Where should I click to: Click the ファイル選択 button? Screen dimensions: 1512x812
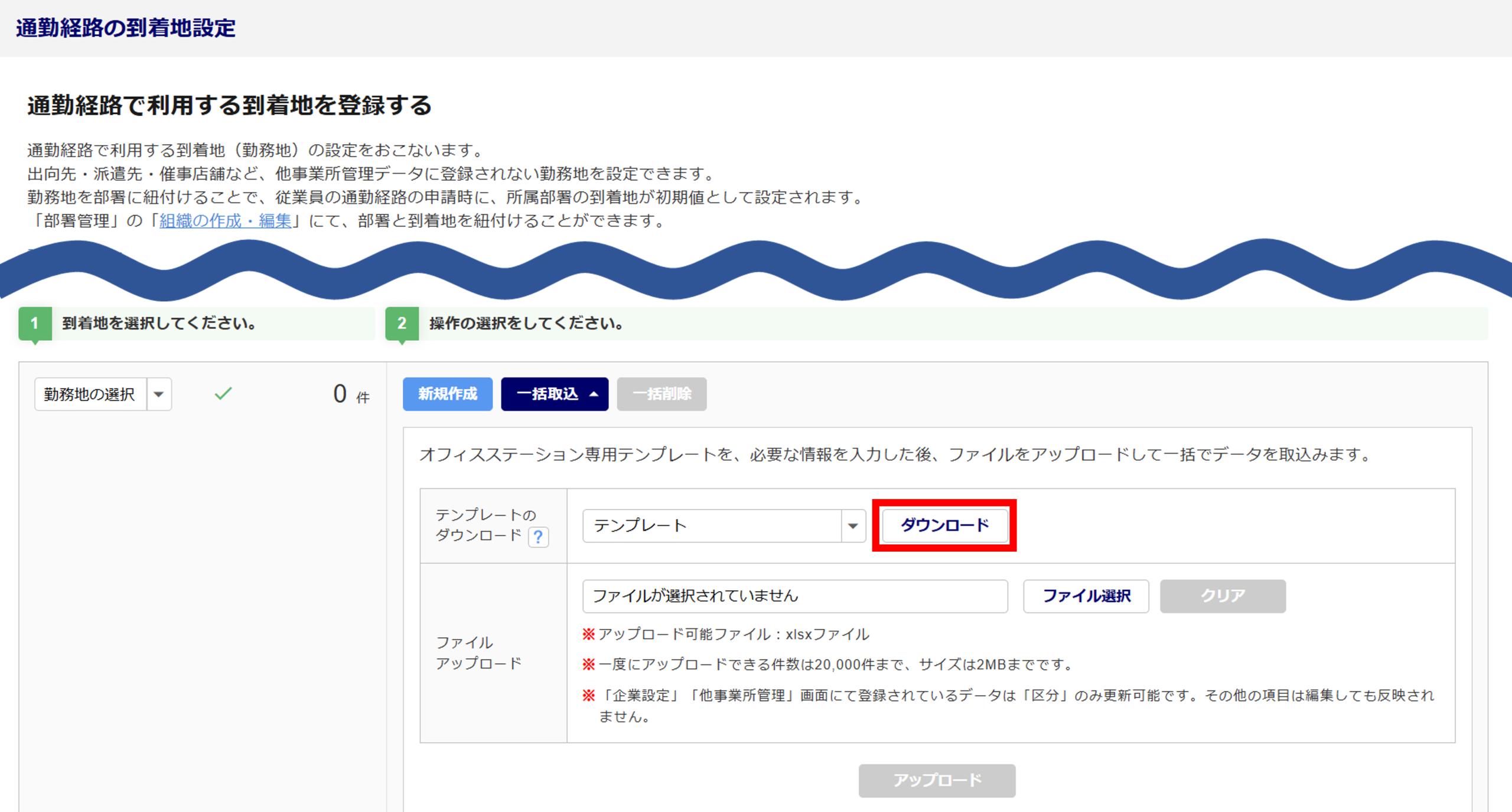click(x=1086, y=596)
